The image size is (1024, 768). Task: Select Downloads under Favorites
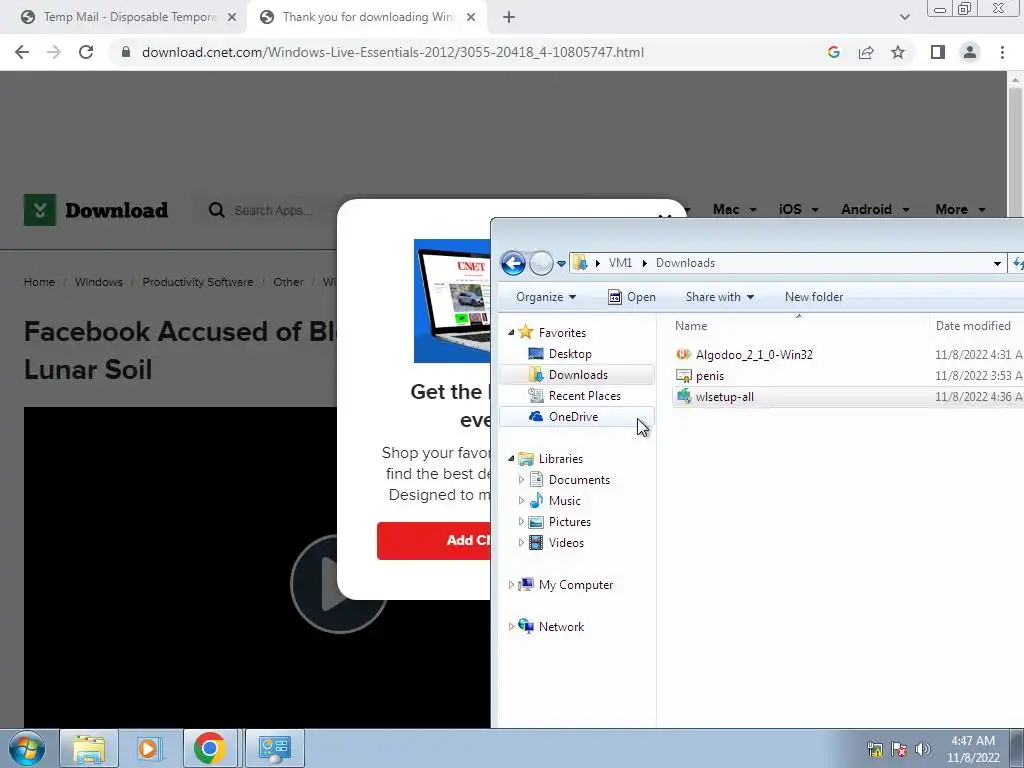[577, 374]
